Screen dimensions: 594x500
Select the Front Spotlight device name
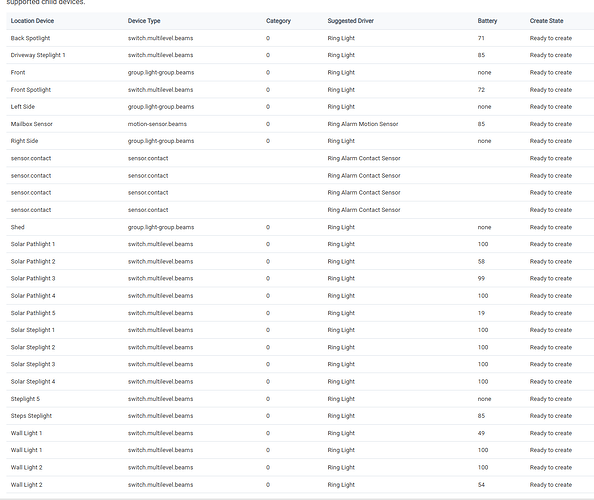pyautogui.click(x=31, y=90)
